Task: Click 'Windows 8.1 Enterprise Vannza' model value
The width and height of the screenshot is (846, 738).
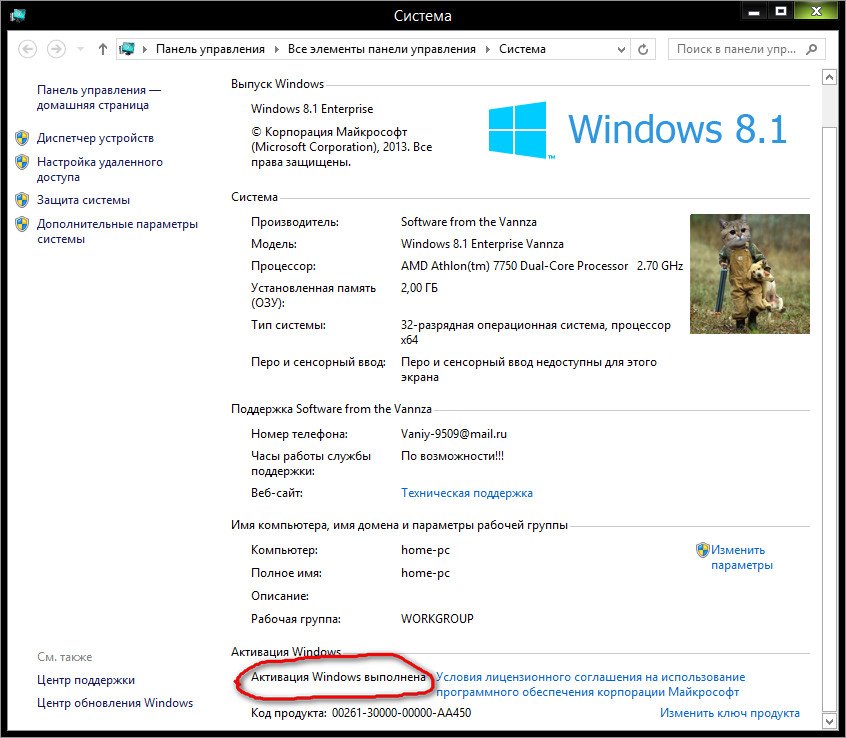Action: click(482, 244)
